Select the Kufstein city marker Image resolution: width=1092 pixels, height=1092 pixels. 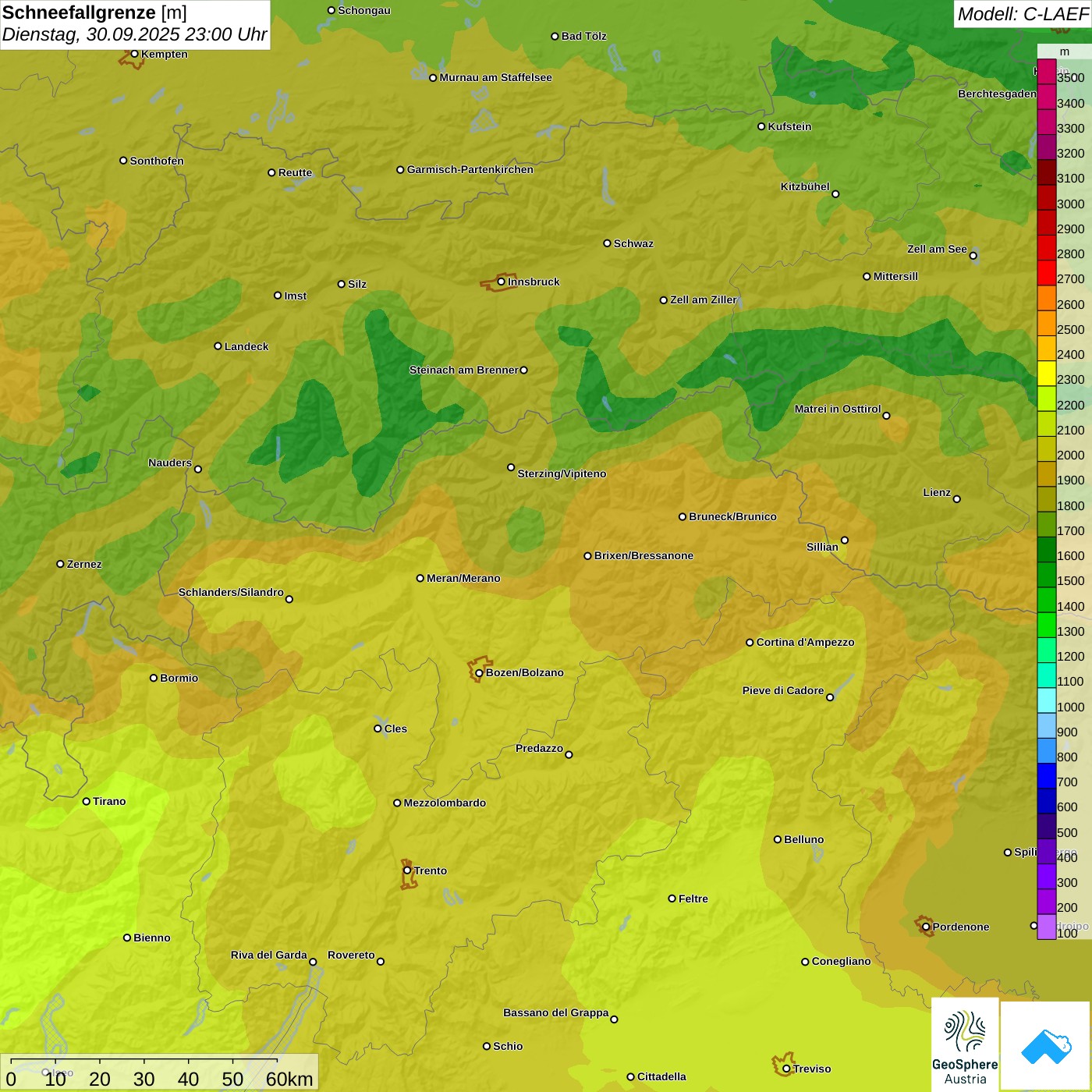[x=761, y=126]
